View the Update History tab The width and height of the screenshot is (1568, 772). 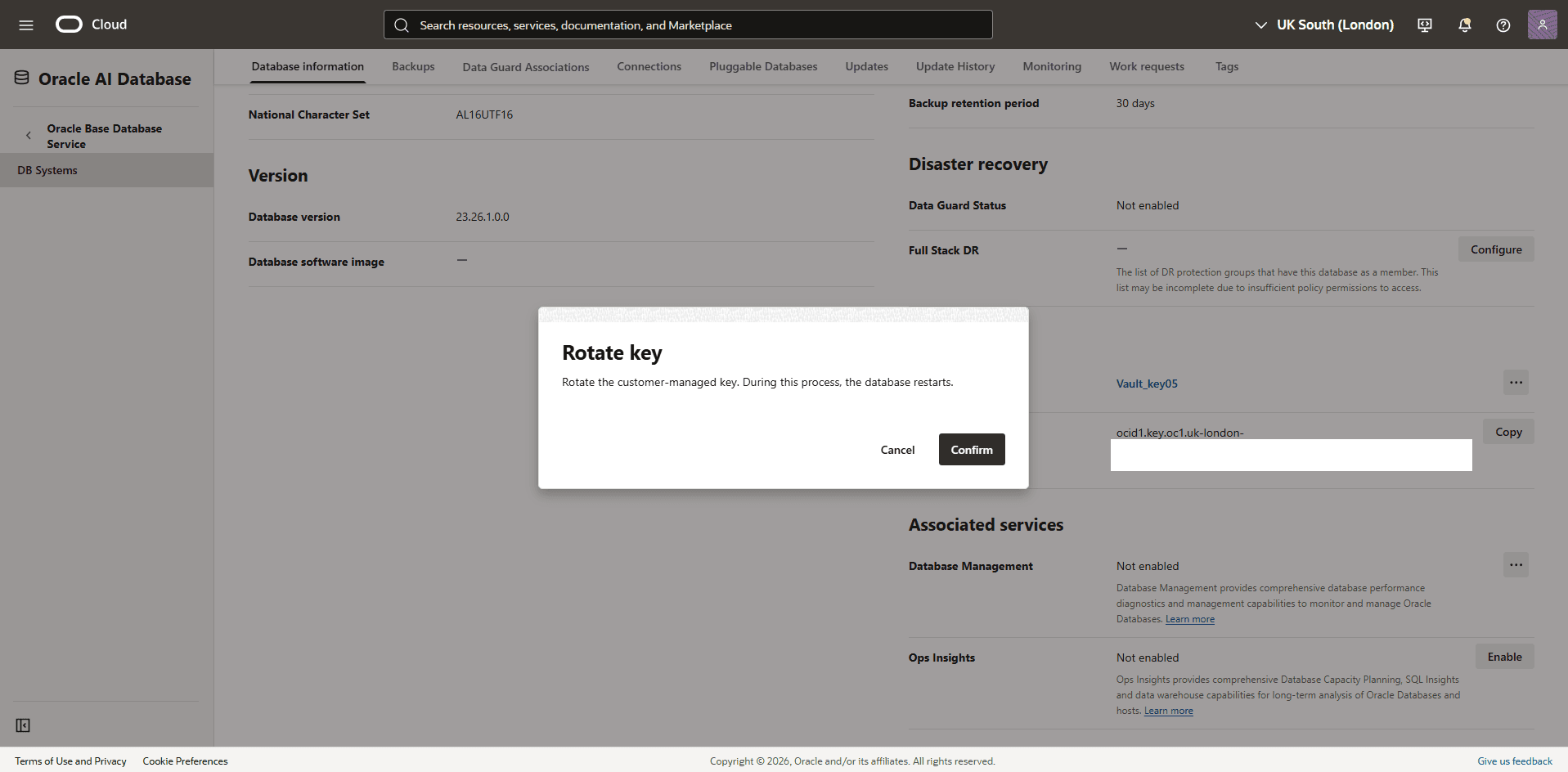click(955, 66)
